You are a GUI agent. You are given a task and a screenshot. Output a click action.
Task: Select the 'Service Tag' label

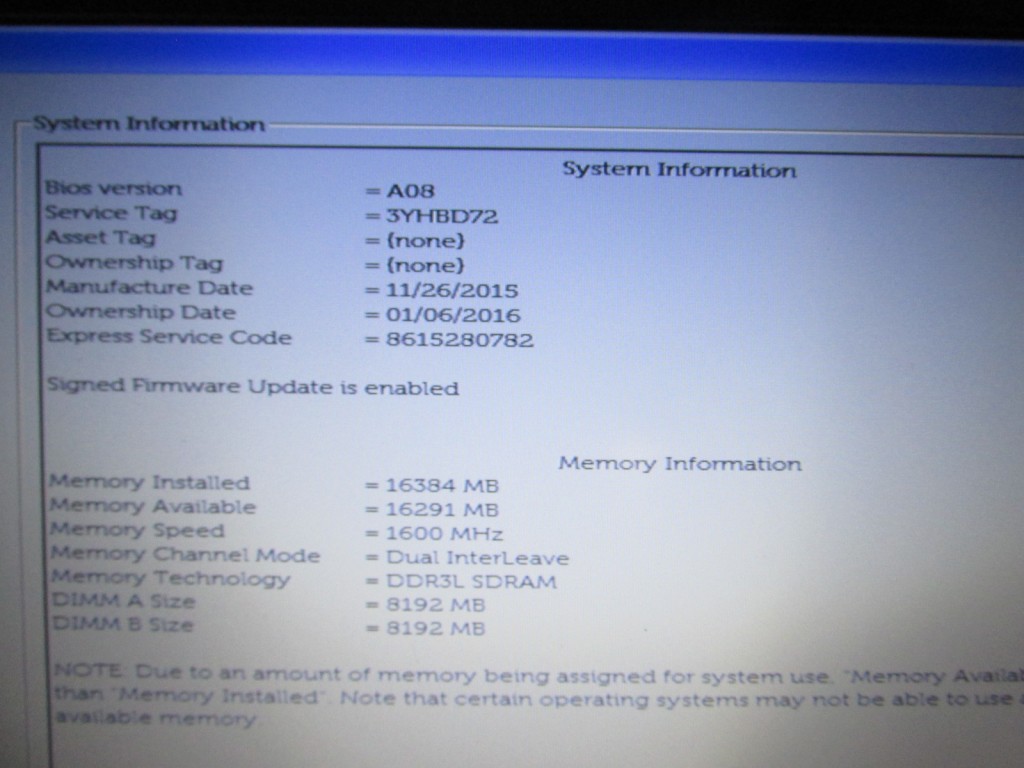pyautogui.click(x=111, y=214)
